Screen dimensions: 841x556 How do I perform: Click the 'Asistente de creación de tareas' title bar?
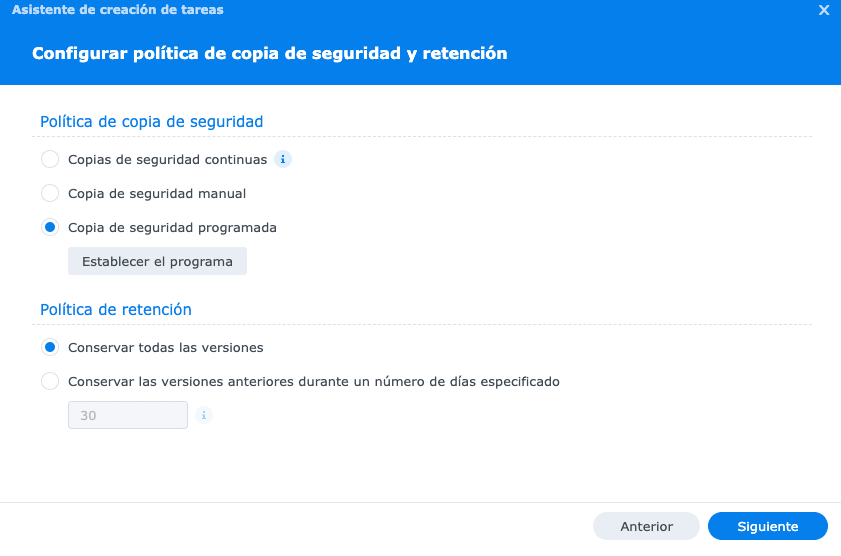118,10
